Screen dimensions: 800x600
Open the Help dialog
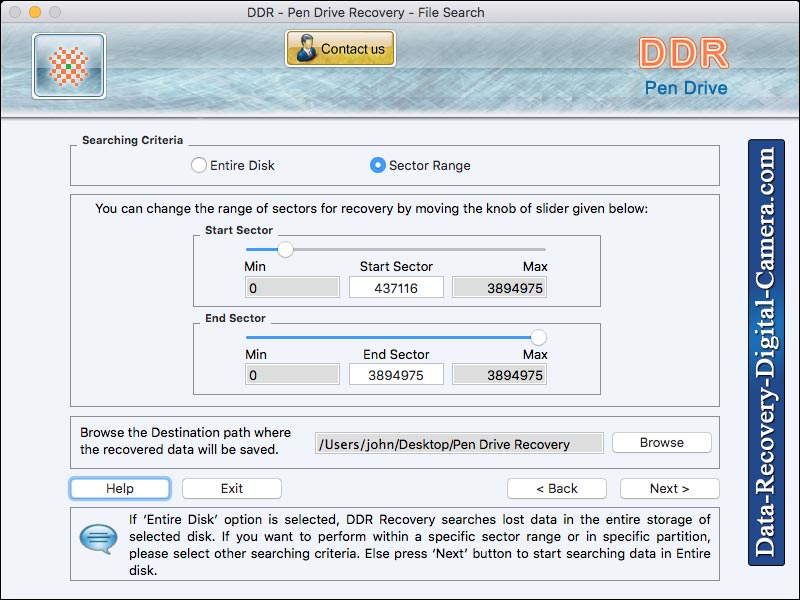point(119,488)
